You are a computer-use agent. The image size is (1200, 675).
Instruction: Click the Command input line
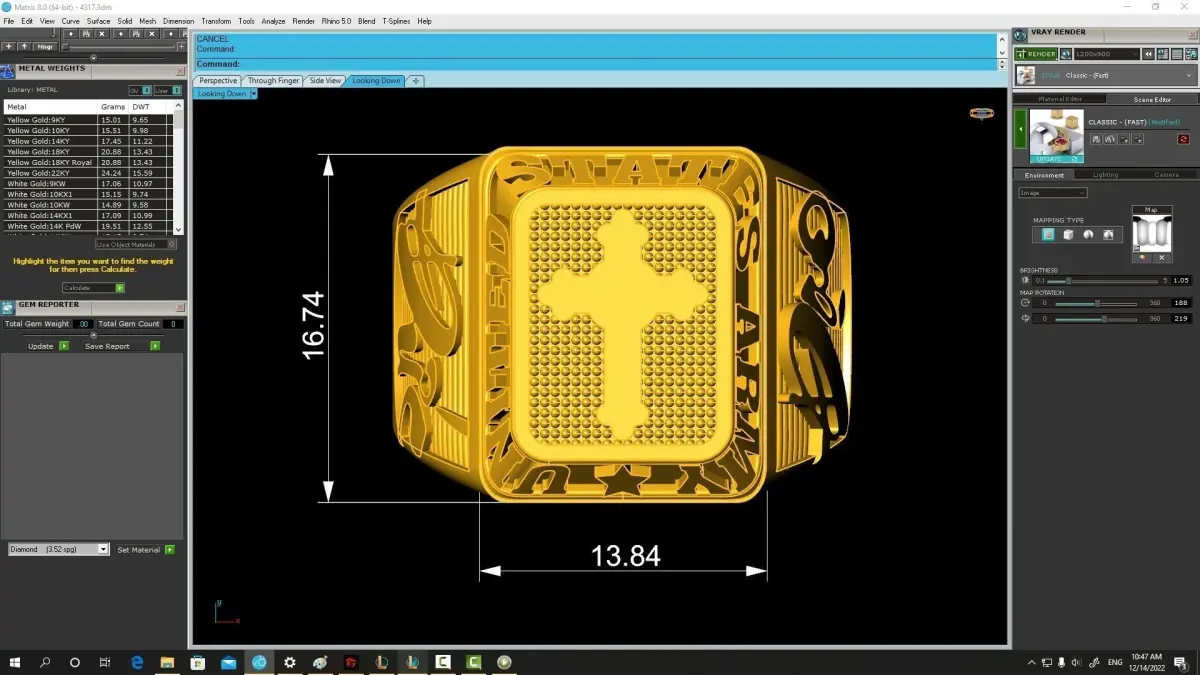point(597,64)
